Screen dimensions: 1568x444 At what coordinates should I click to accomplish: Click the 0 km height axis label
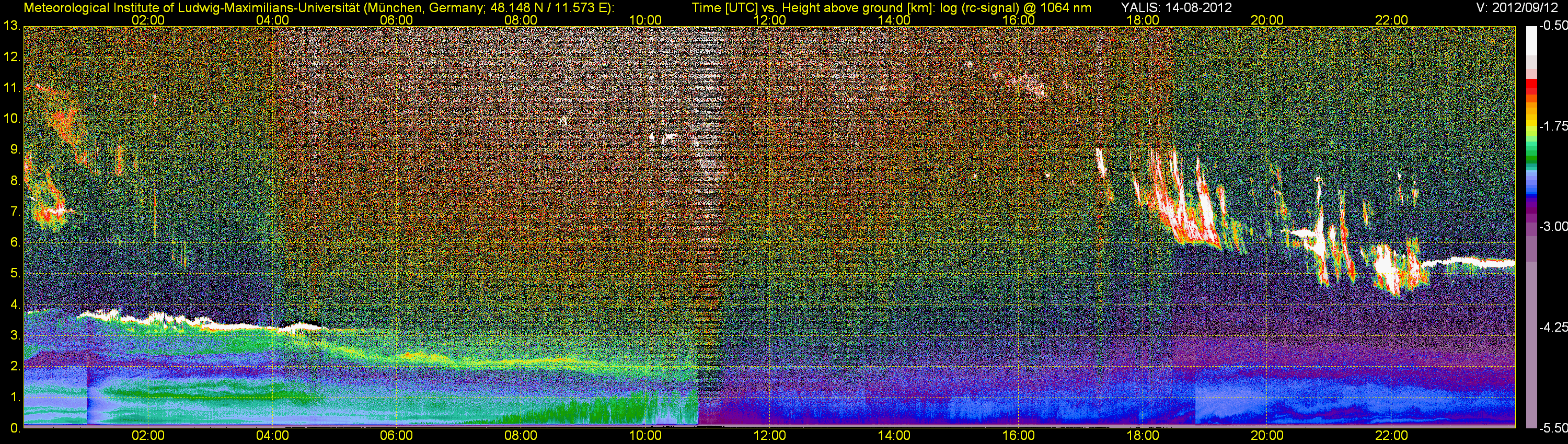(x=15, y=428)
